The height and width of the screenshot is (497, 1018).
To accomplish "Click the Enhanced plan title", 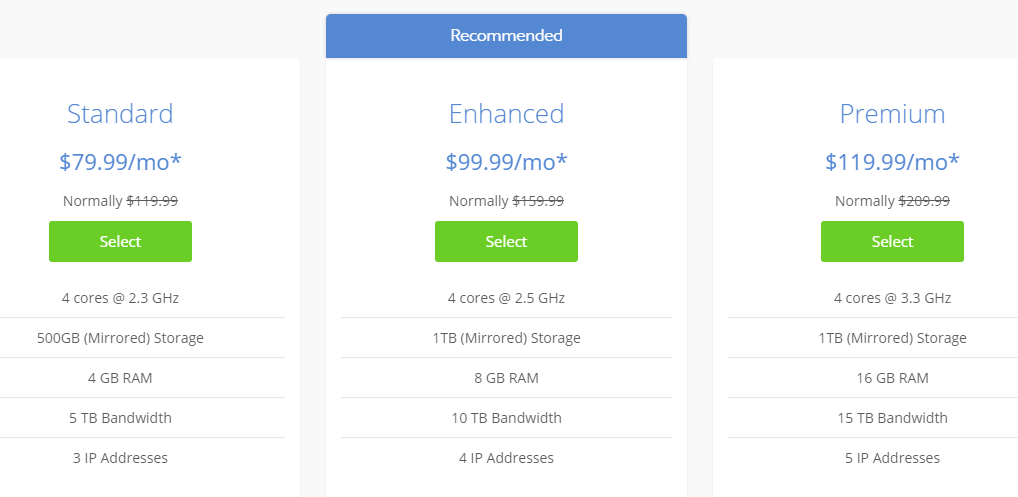I will click(506, 114).
